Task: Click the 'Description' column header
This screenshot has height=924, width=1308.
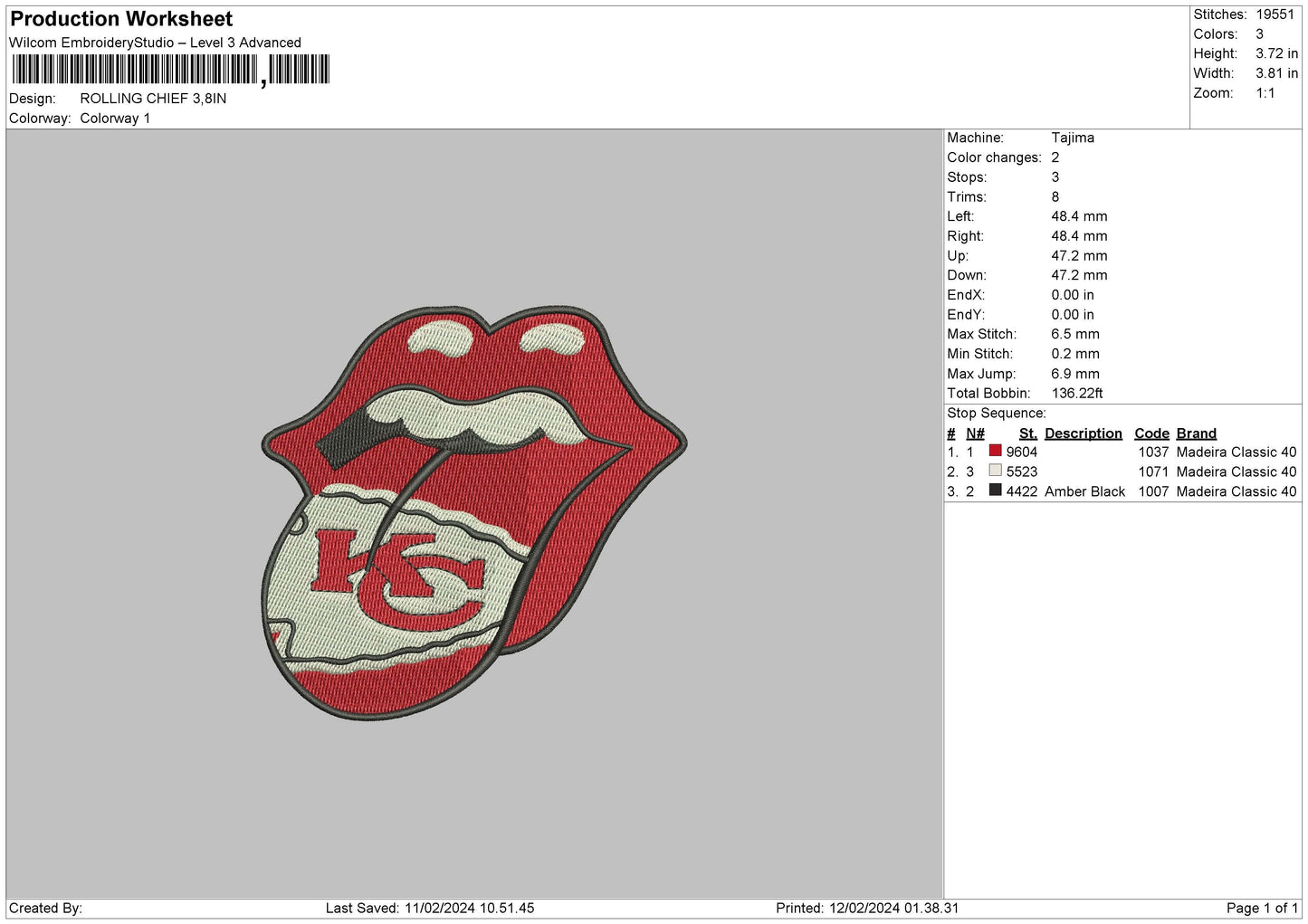Action: 1083,433
